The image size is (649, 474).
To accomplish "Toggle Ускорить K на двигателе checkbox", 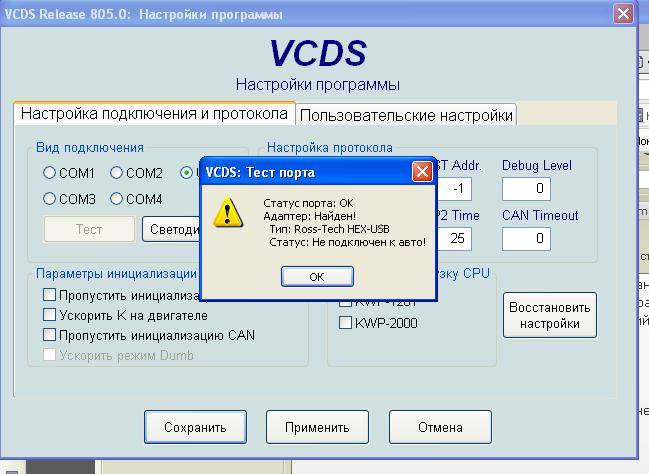I will point(49,315).
